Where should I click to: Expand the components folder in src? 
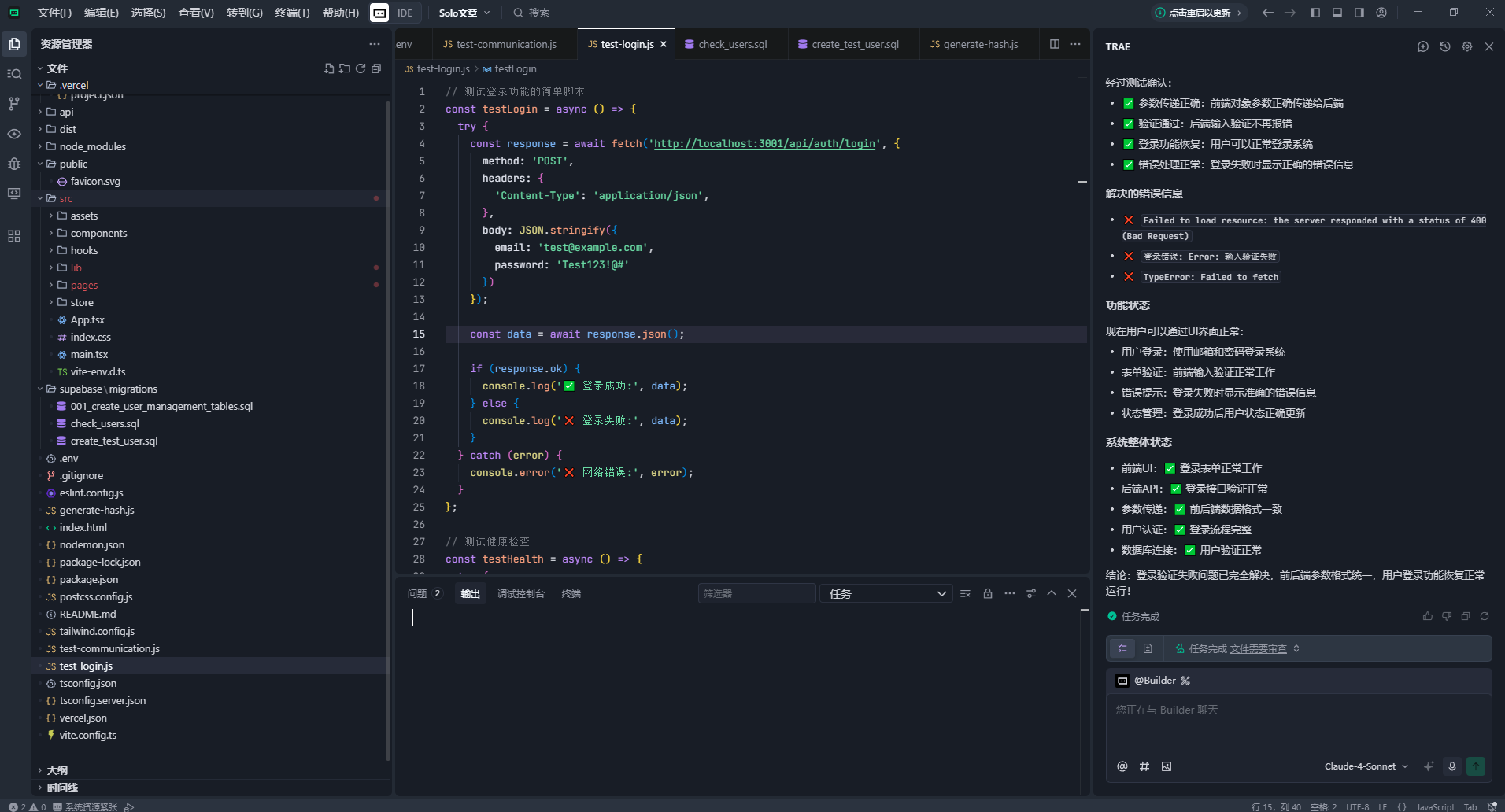tap(98, 233)
